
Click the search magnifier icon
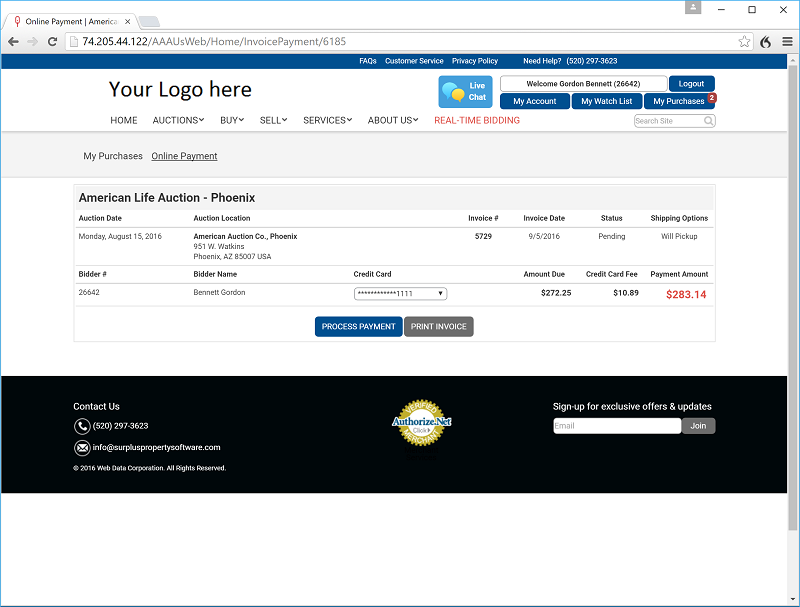pos(709,121)
